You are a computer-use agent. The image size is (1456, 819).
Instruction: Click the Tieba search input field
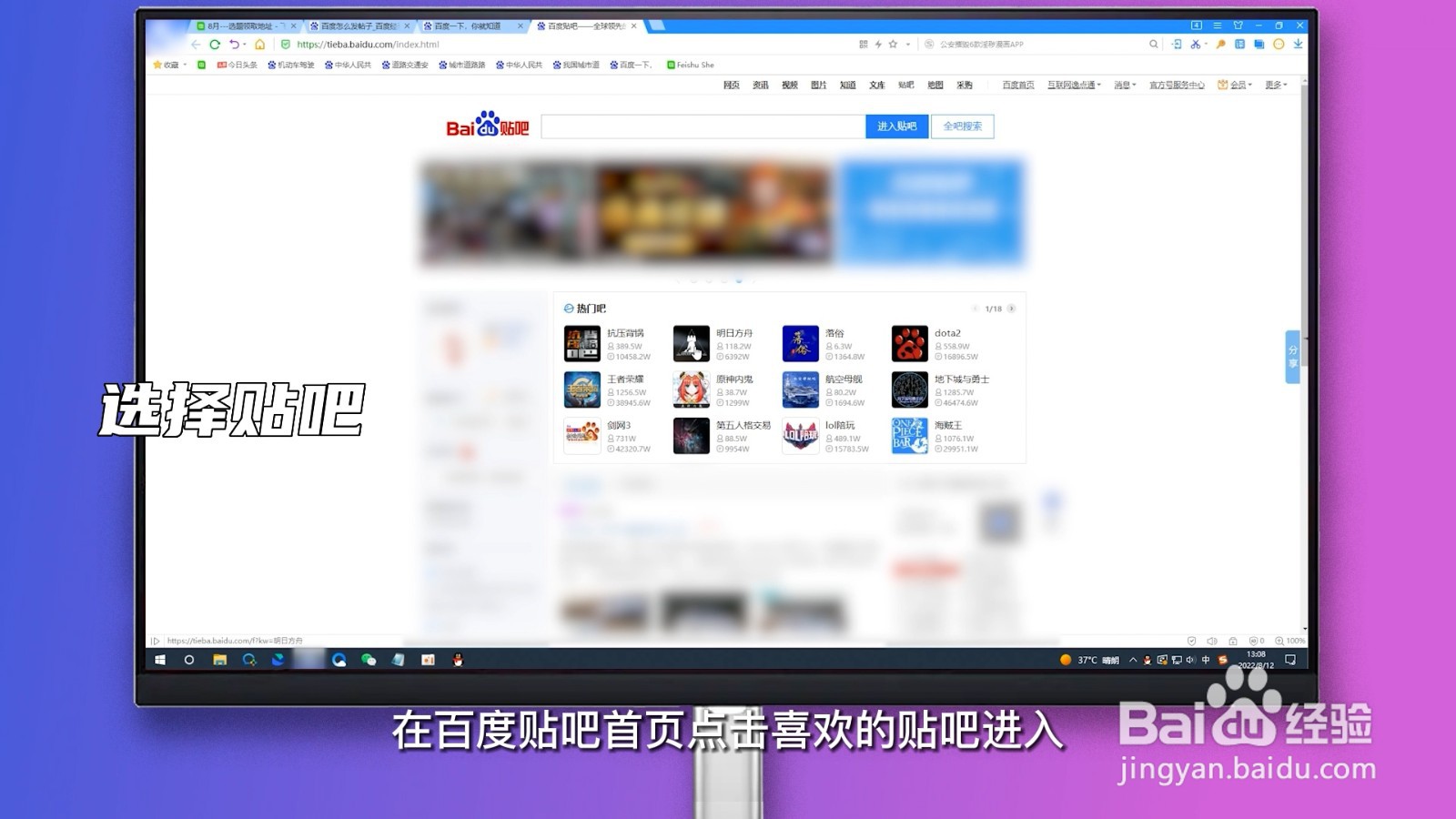701,126
